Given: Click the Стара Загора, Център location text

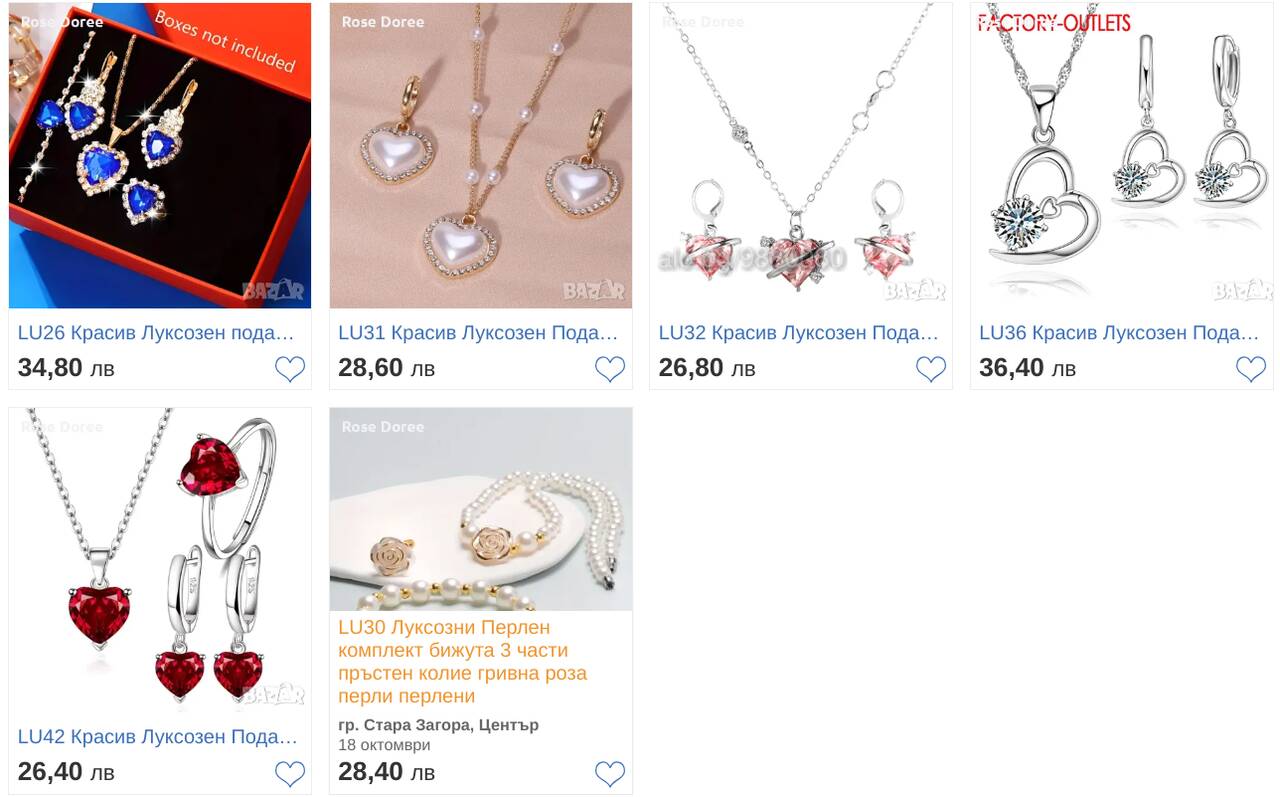Looking at the screenshot, I should pos(438,725).
